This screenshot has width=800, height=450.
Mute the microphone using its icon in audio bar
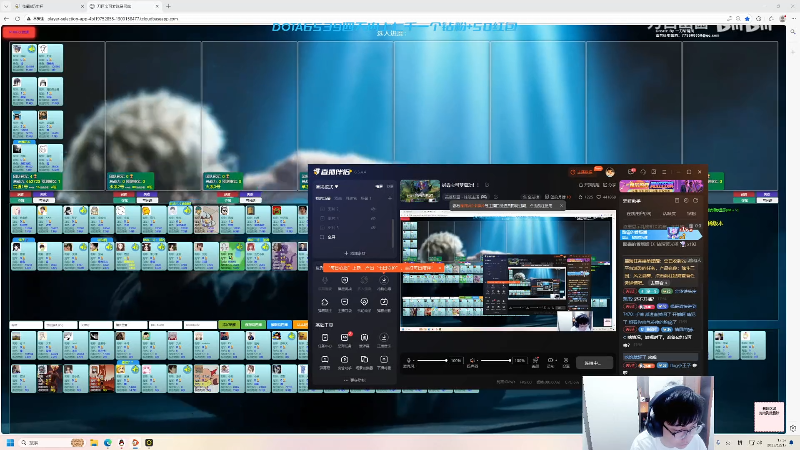(x=409, y=361)
